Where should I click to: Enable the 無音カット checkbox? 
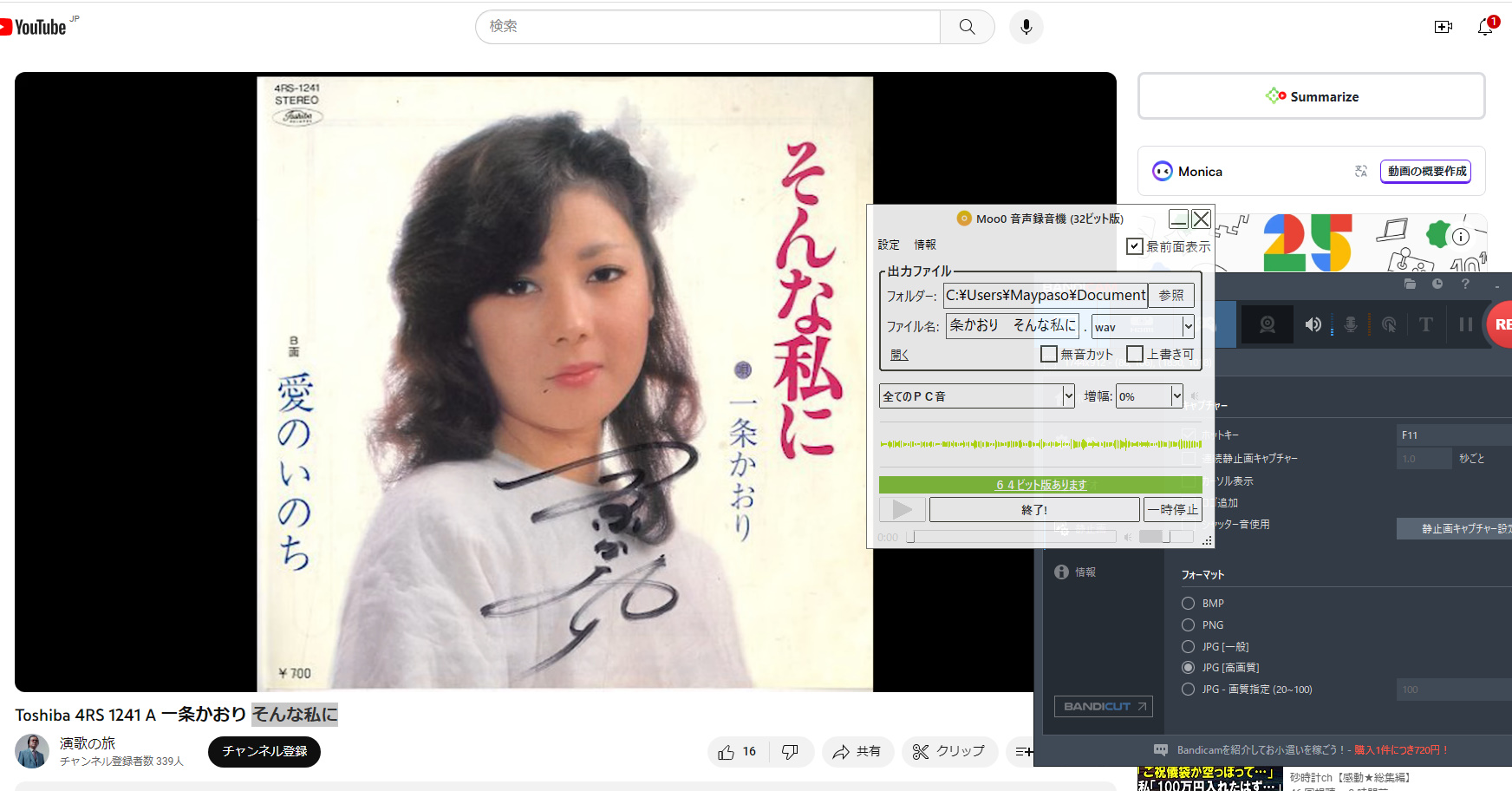tap(1049, 354)
